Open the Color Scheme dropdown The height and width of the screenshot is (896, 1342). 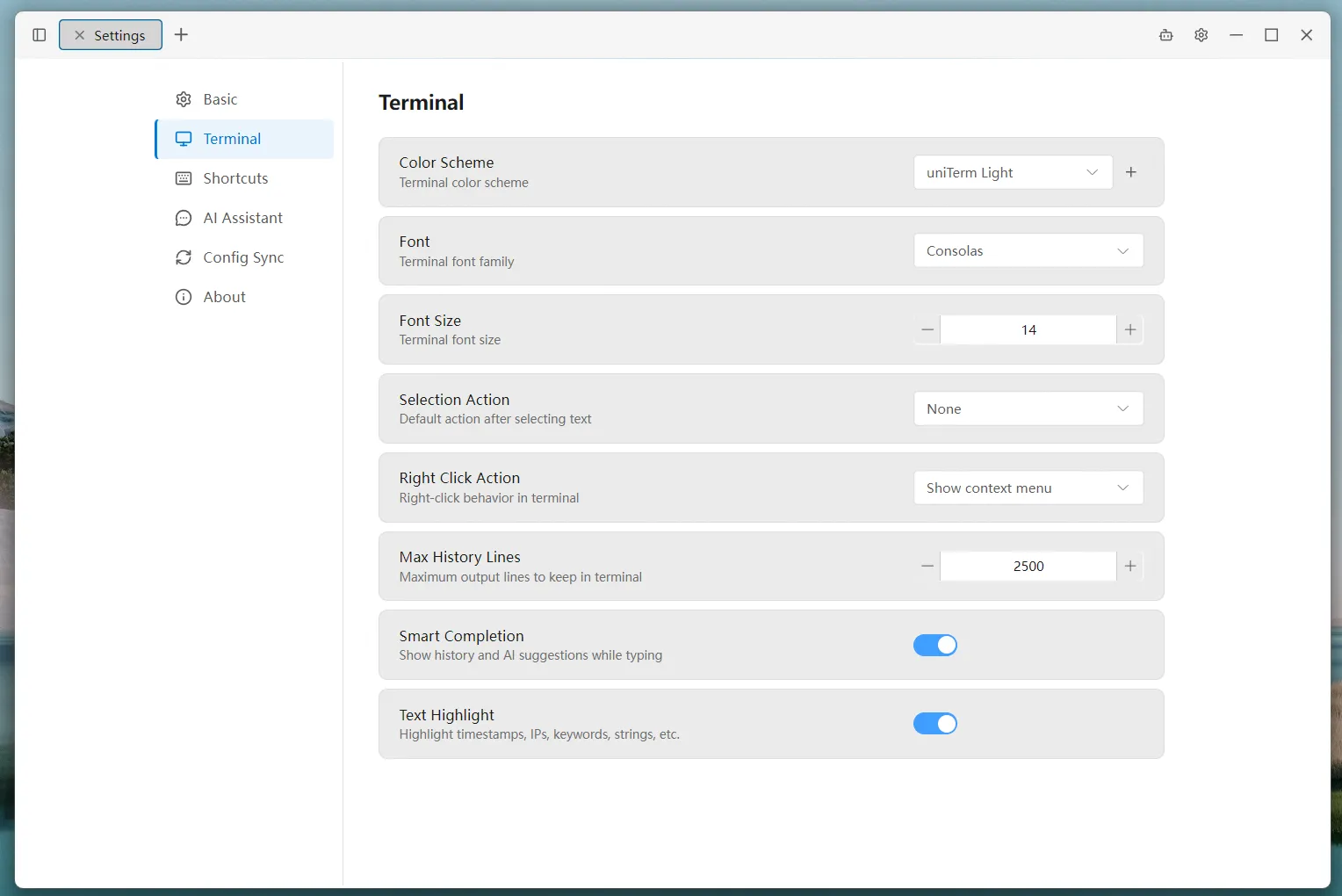pyautogui.click(x=1014, y=172)
